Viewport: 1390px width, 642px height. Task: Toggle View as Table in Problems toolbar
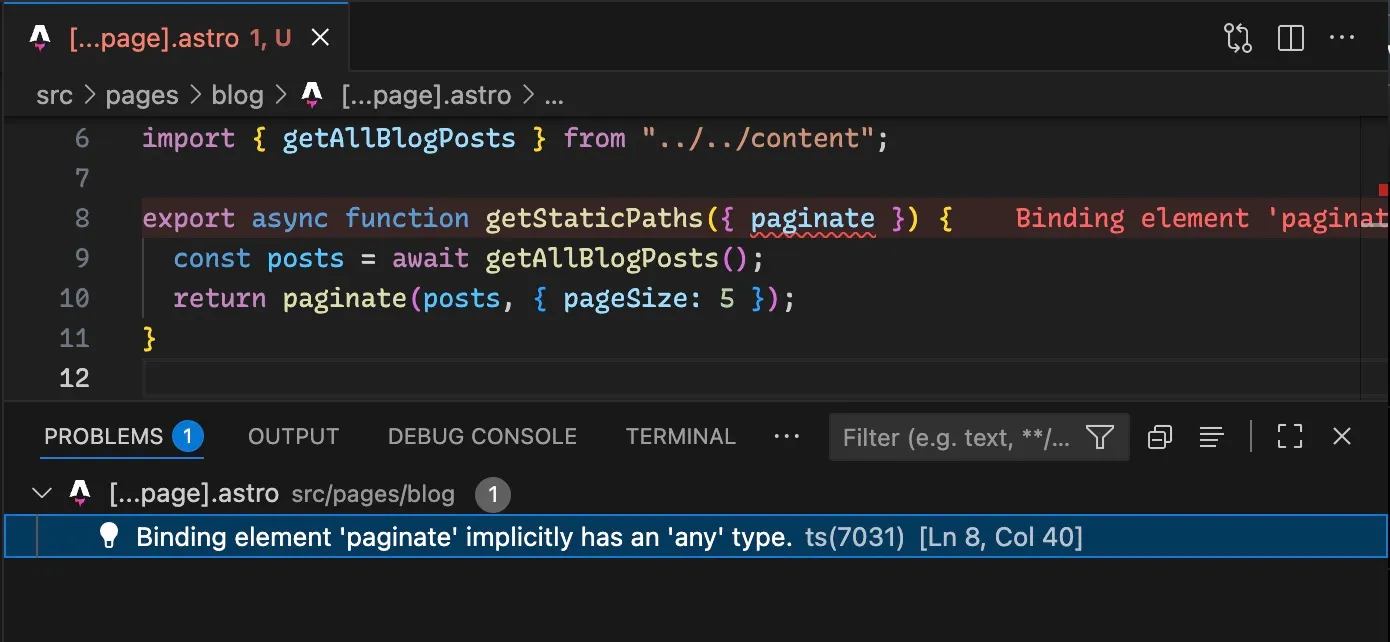(x=1211, y=437)
